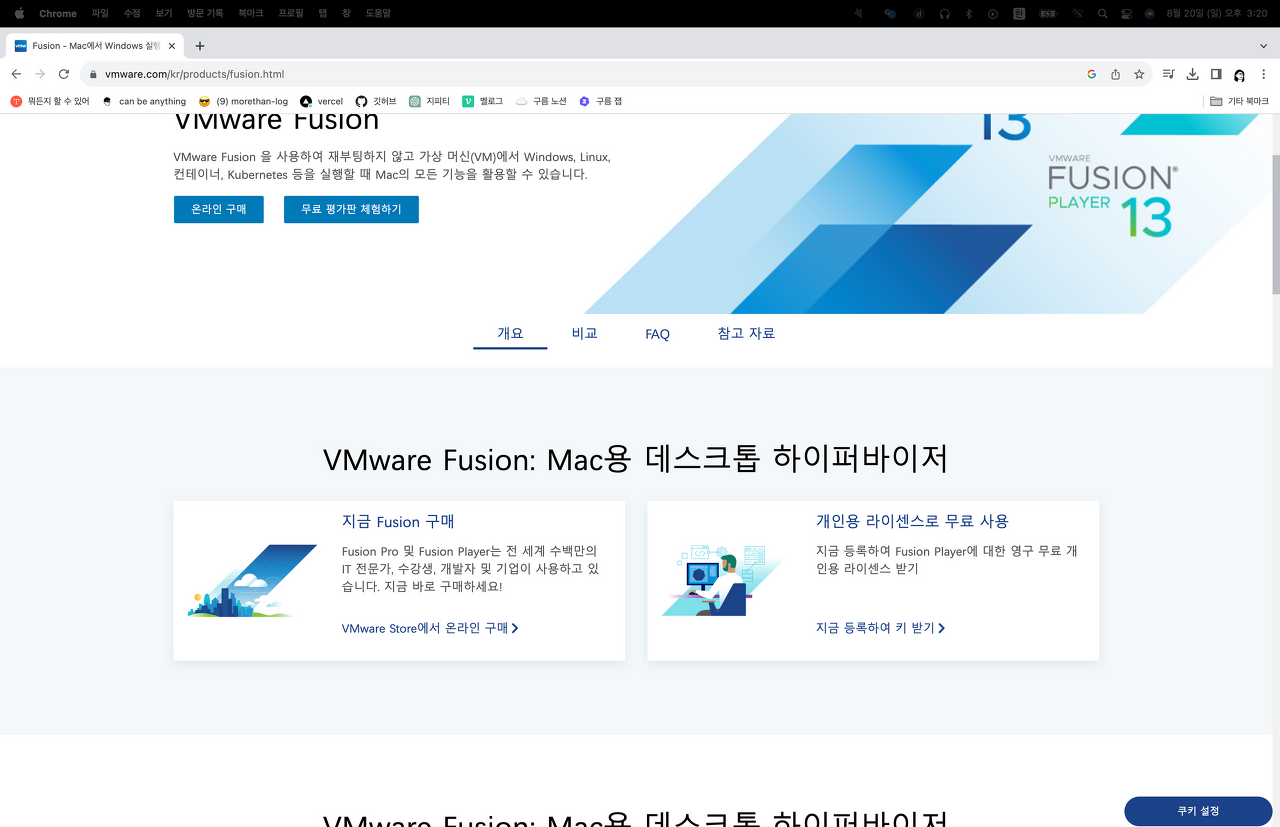
Task: Click the 지금 Fusion 구매 heading link
Action: (x=398, y=521)
